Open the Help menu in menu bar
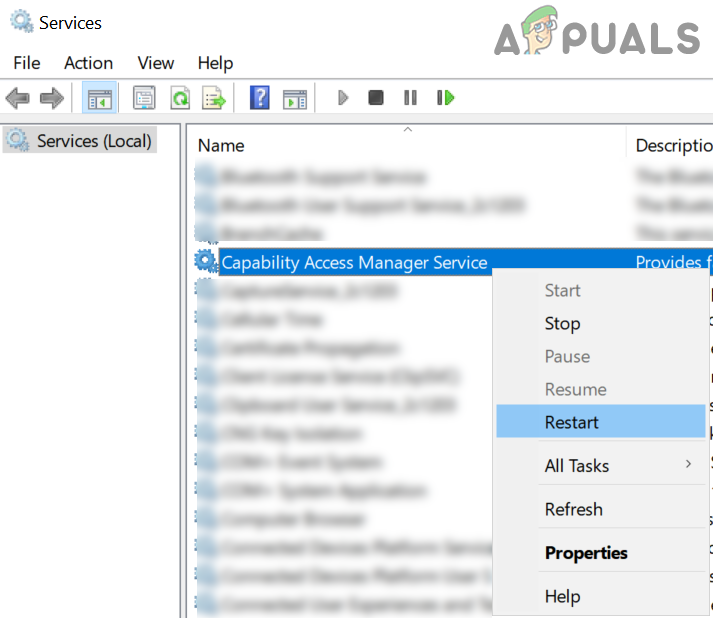 point(215,63)
